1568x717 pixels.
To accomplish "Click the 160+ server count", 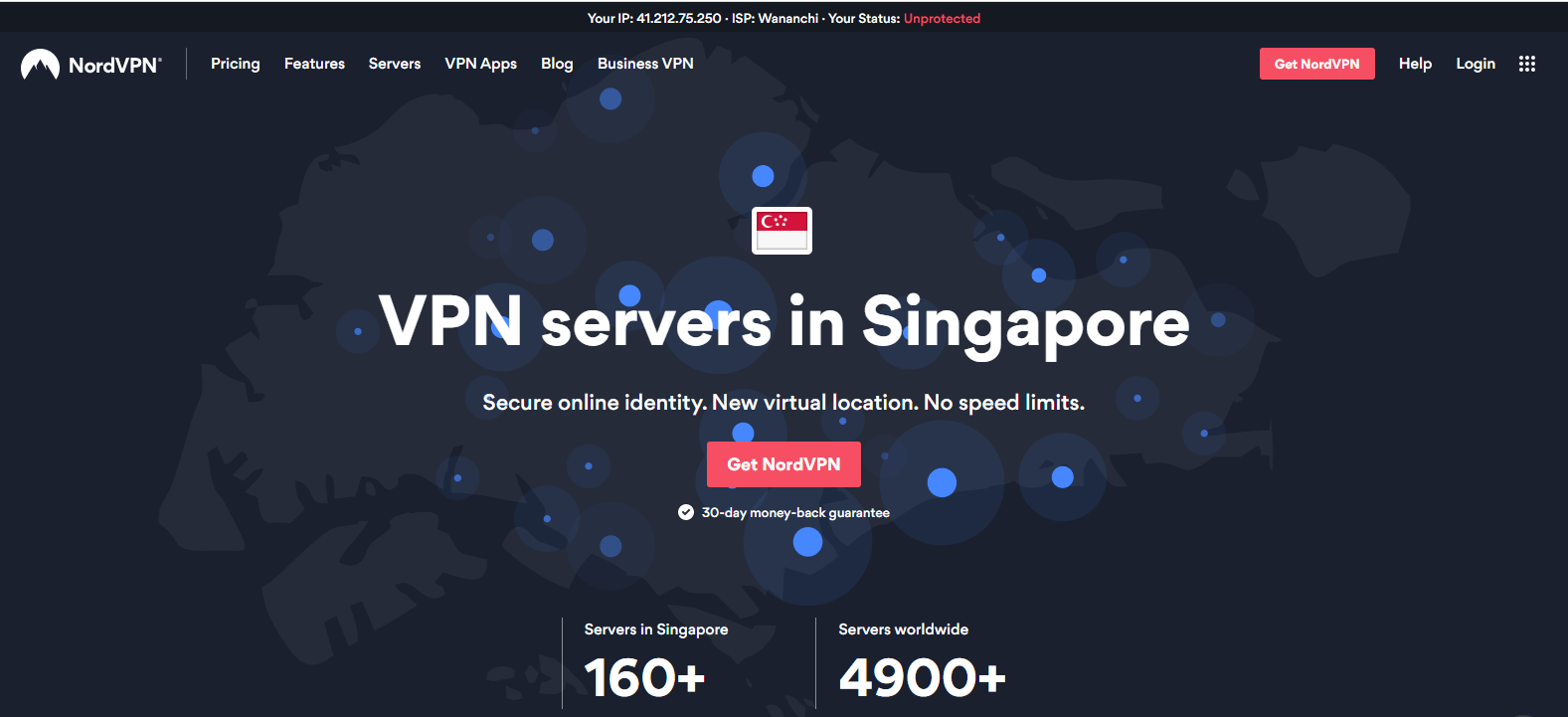I will coord(644,678).
